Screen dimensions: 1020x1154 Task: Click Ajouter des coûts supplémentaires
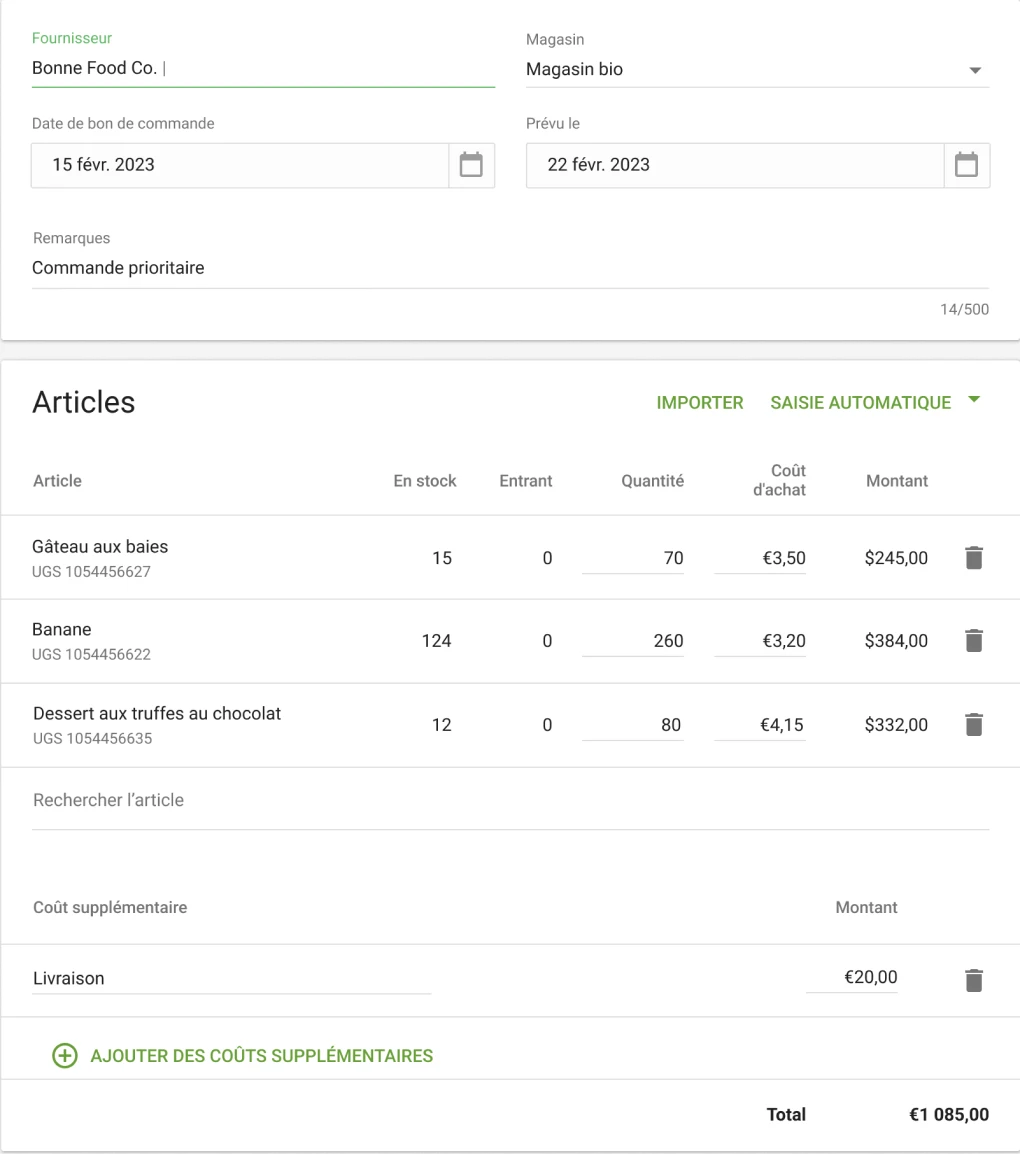pyautogui.click(x=261, y=1055)
